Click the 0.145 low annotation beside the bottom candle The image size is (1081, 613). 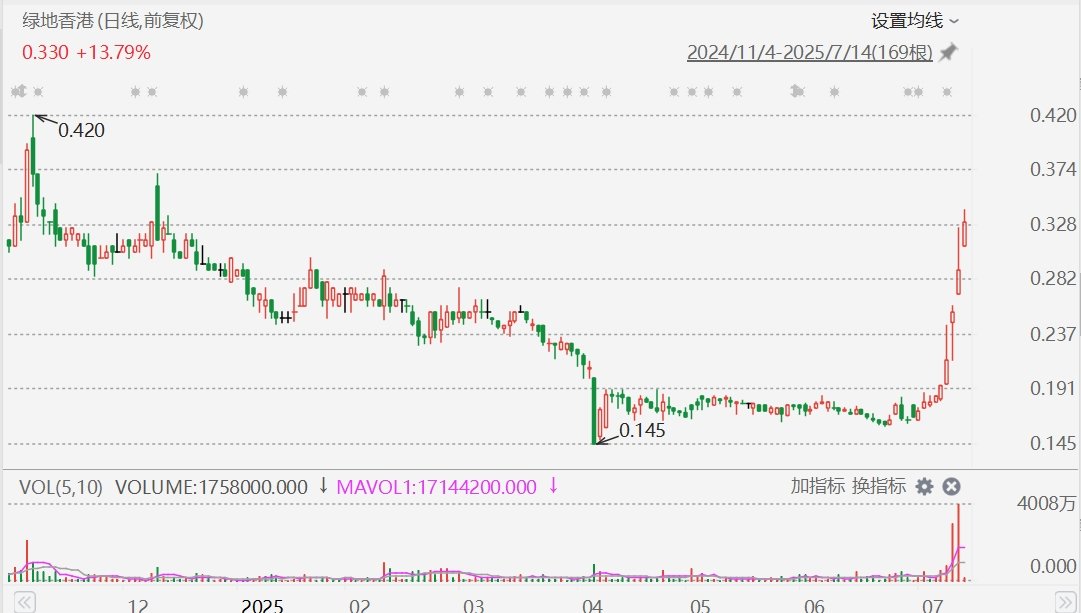tap(642, 430)
